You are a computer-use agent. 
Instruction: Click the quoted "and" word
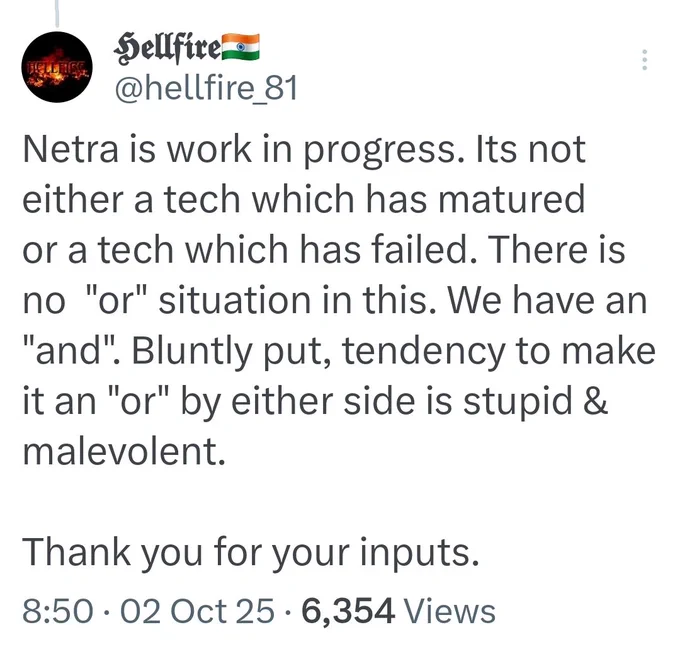tap(69, 350)
